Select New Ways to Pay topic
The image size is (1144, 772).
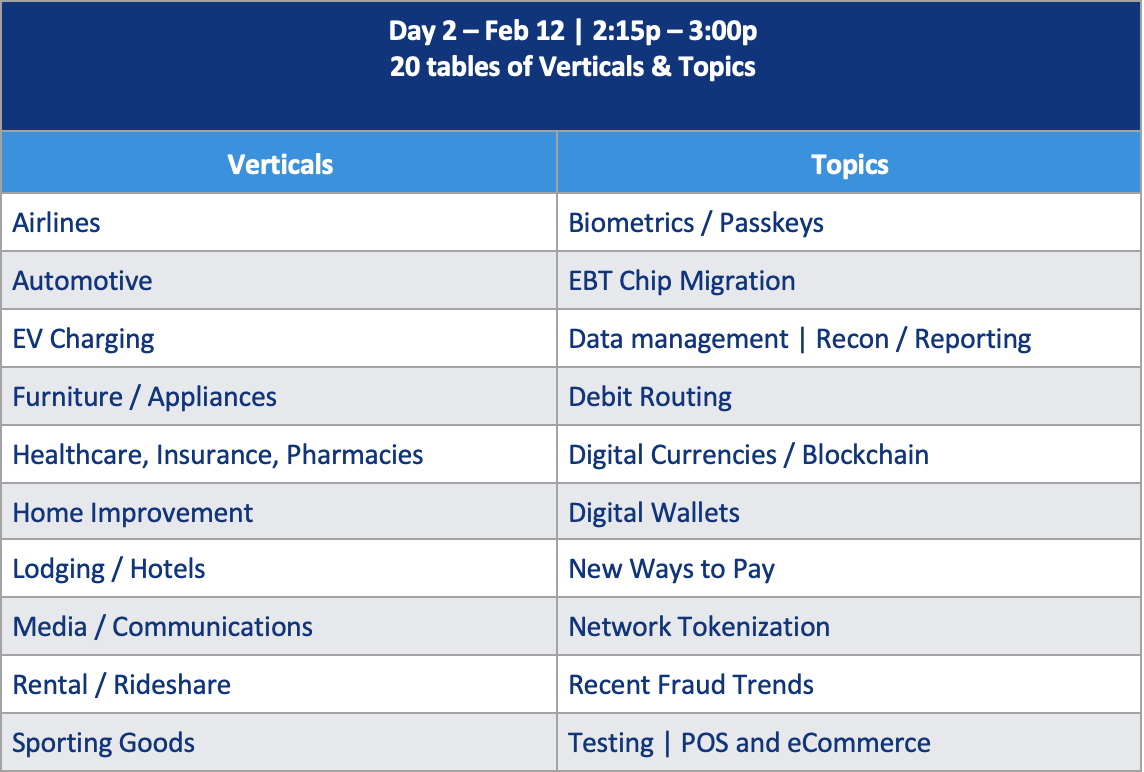tap(849, 568)
